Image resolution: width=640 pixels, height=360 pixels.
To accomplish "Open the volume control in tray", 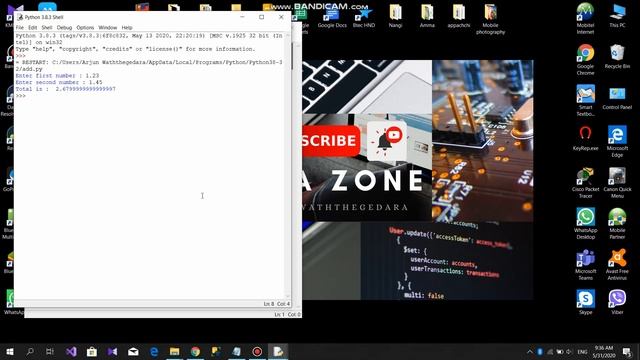I will click(569, 351).
